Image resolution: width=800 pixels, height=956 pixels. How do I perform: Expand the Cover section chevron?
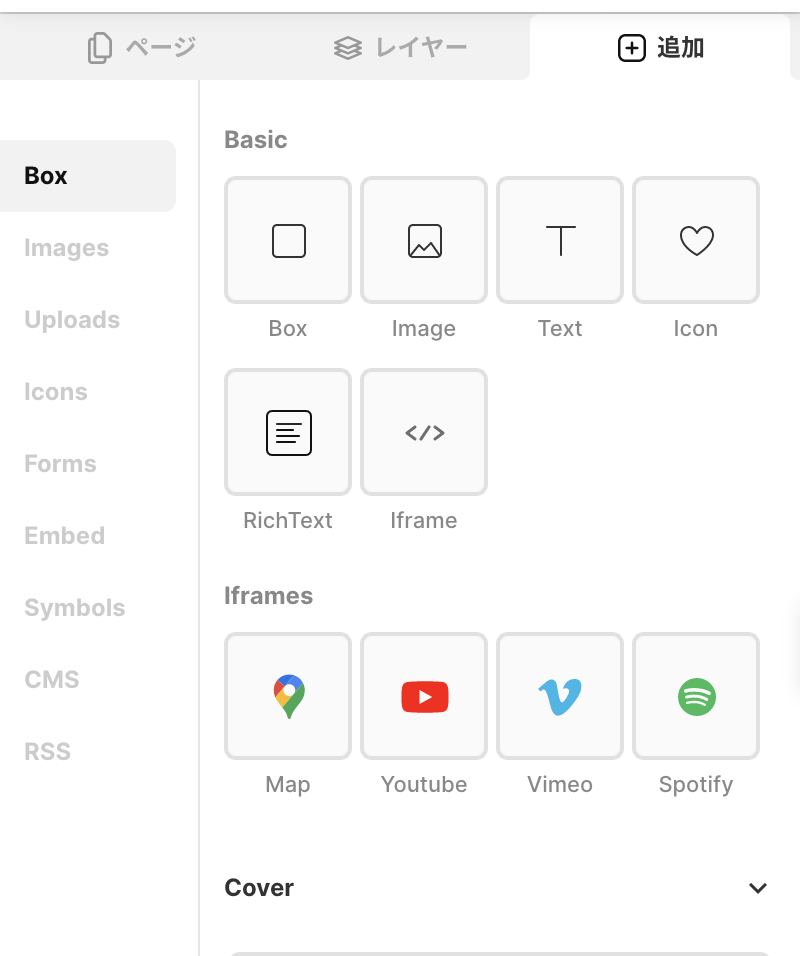(x=758, y=888)
